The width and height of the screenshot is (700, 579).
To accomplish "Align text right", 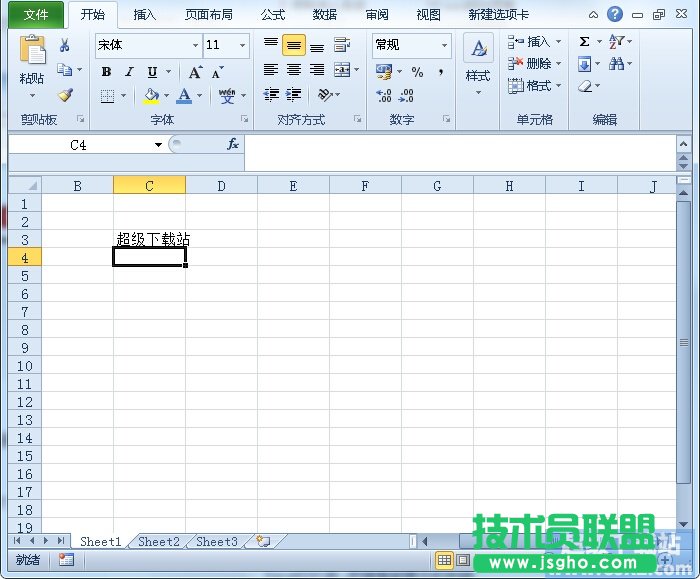I will pyautogui.click(x=317, y=70).
